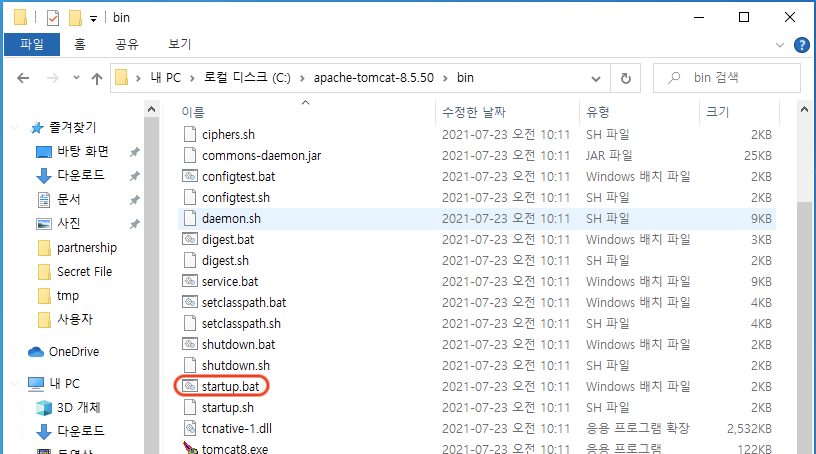Click the digest.sh file icon
Screen dimensions: 816x454
tap(190, 260)
